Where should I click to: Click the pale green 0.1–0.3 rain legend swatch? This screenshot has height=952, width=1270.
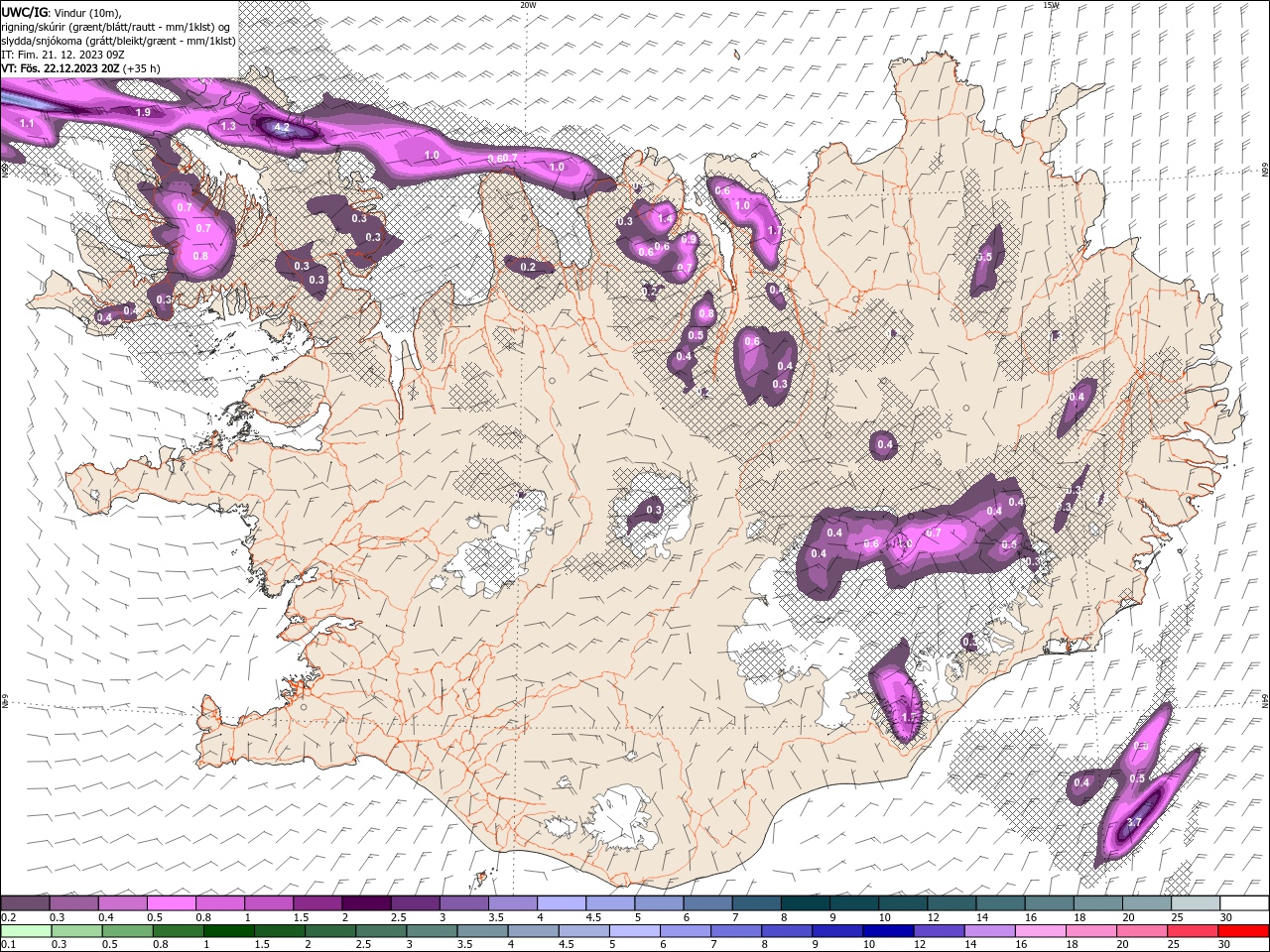[x=25, y=931]
